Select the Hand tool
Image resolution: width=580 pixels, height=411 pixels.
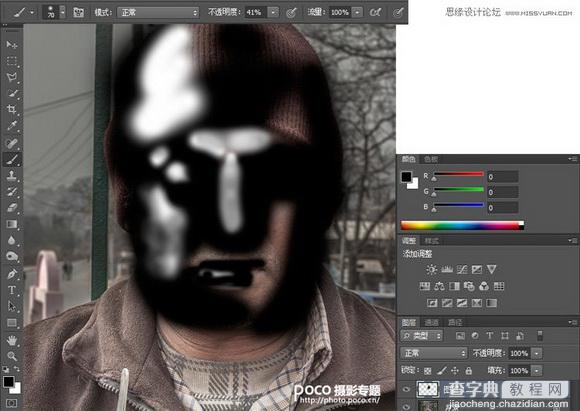click(11, 340)
